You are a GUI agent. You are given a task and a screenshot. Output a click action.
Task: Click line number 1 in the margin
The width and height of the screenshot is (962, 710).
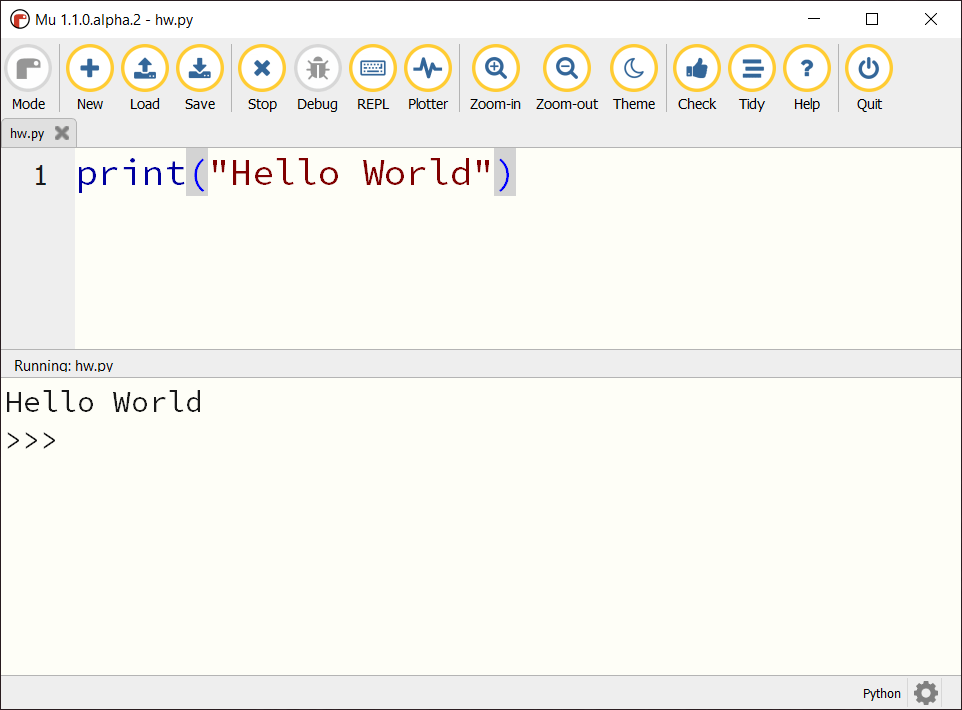(40, 176)
